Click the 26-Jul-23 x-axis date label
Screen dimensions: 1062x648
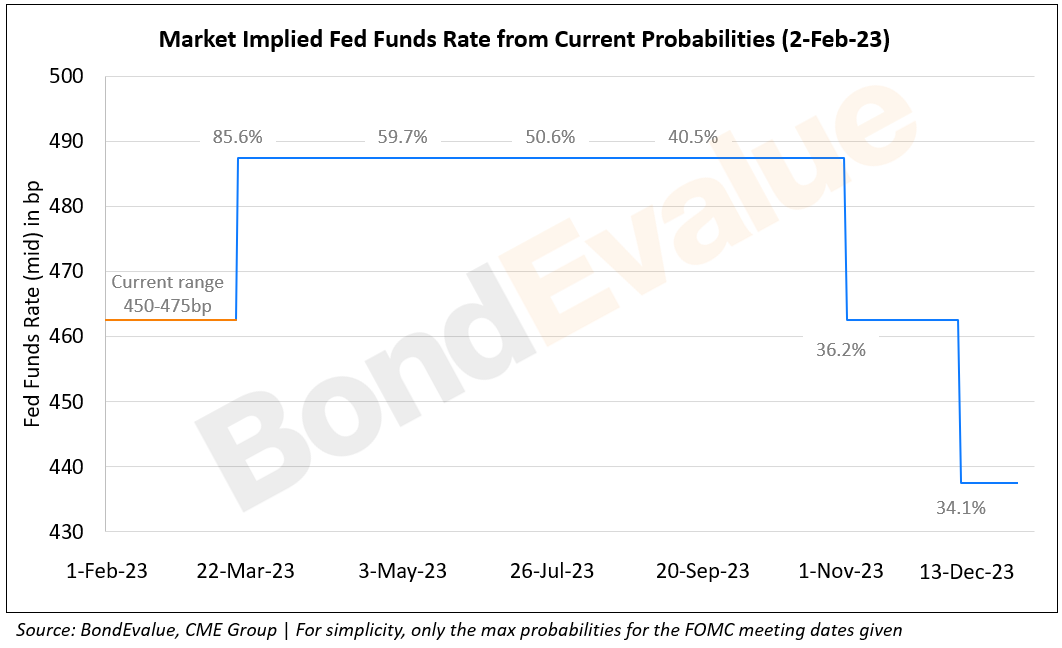point(550,572)
